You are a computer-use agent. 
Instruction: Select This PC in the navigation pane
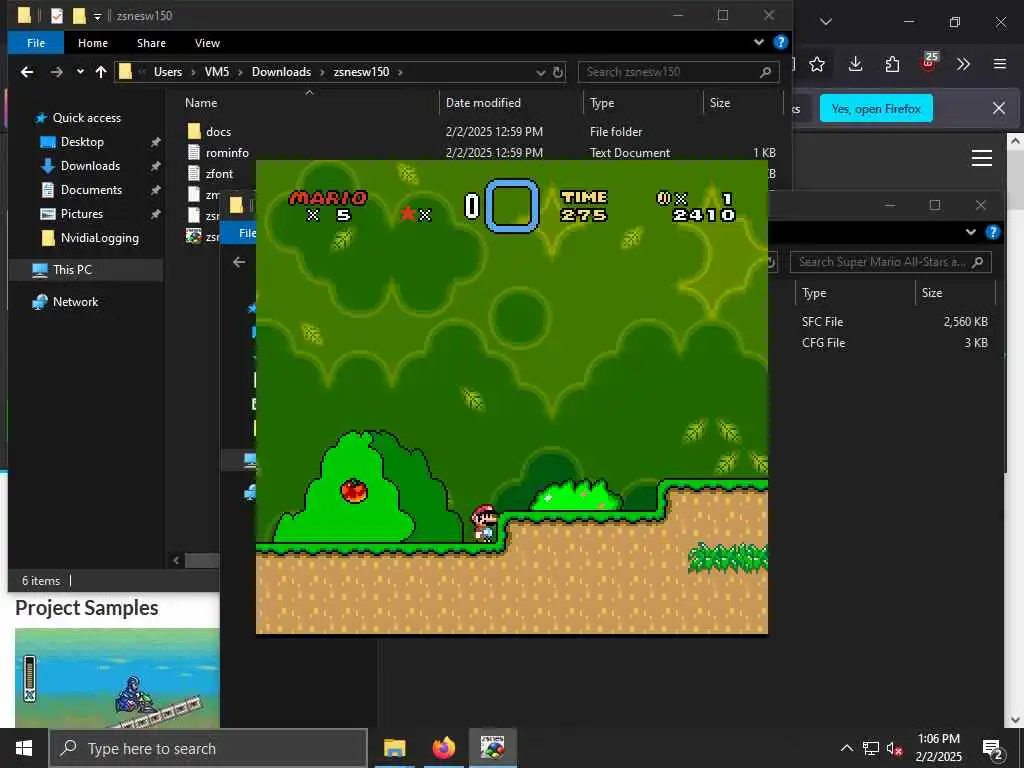72,270
